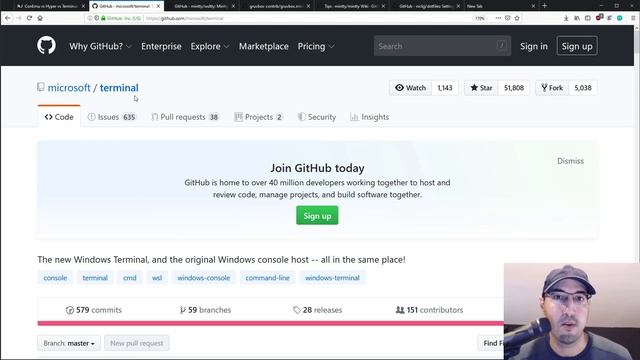Open new browser tab with plus icon
This screenshot has height=360, width=640.
544,6
